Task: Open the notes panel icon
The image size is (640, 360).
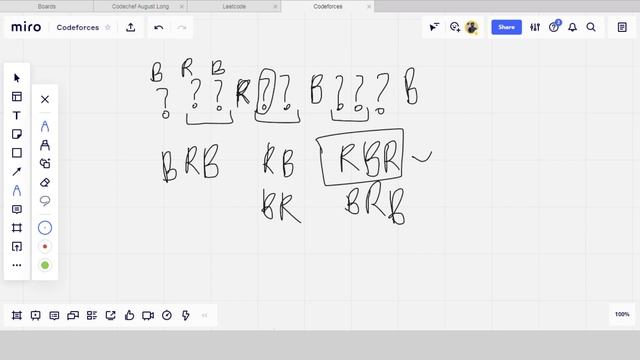Action: coord(622,27)
